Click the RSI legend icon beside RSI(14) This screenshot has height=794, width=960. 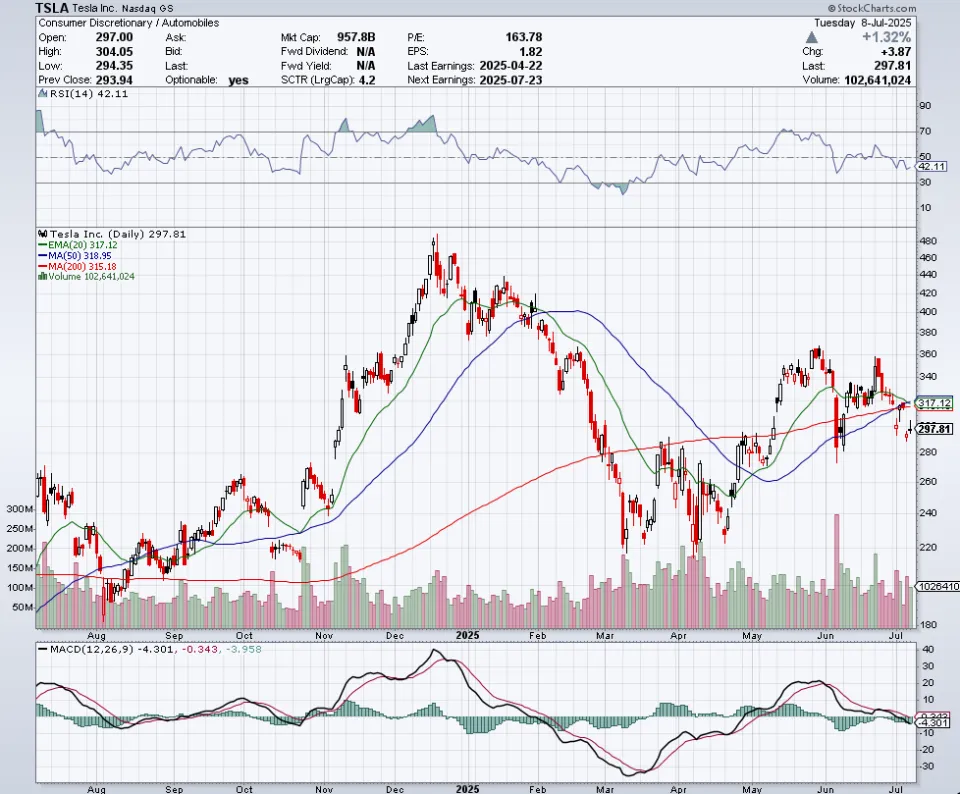coord(42,94)
